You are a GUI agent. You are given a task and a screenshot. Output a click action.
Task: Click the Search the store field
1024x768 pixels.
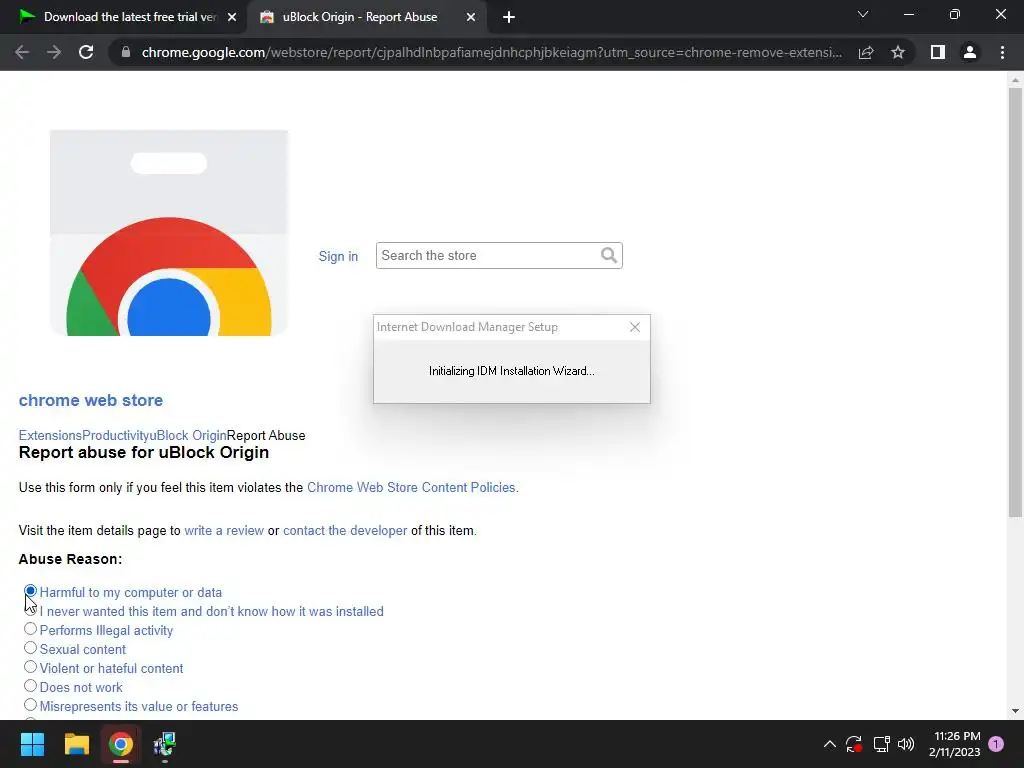(x=499, y=255)
